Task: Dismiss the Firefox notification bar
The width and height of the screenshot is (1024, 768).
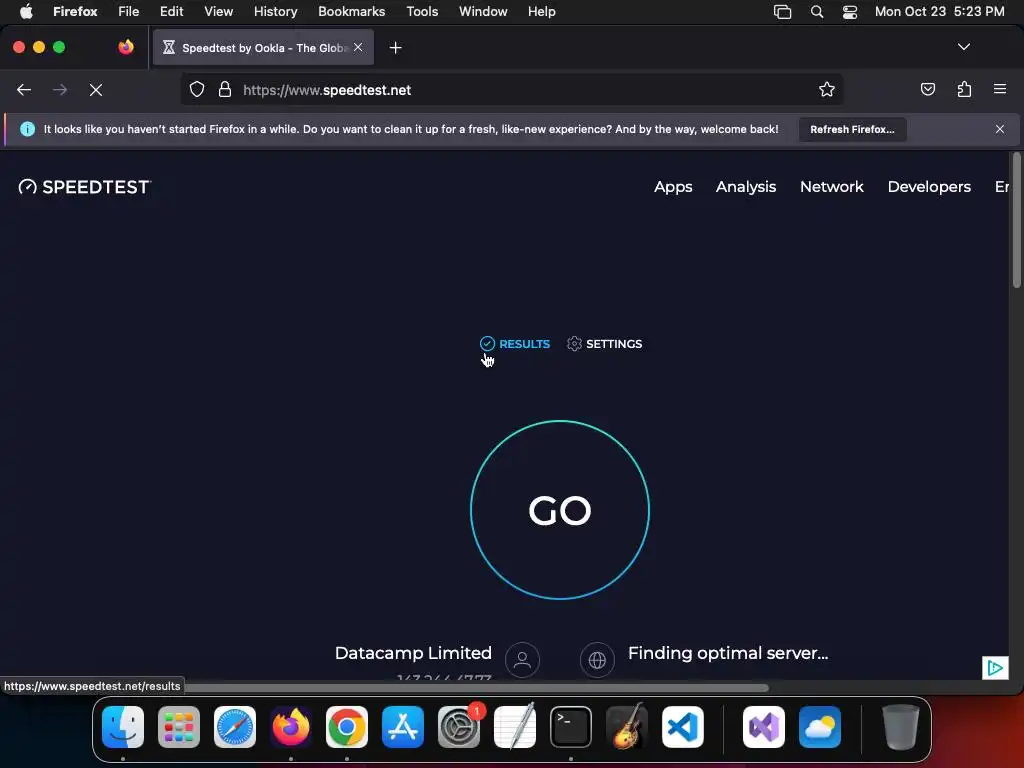Action: pyautogui.click(x=999, y=129)
